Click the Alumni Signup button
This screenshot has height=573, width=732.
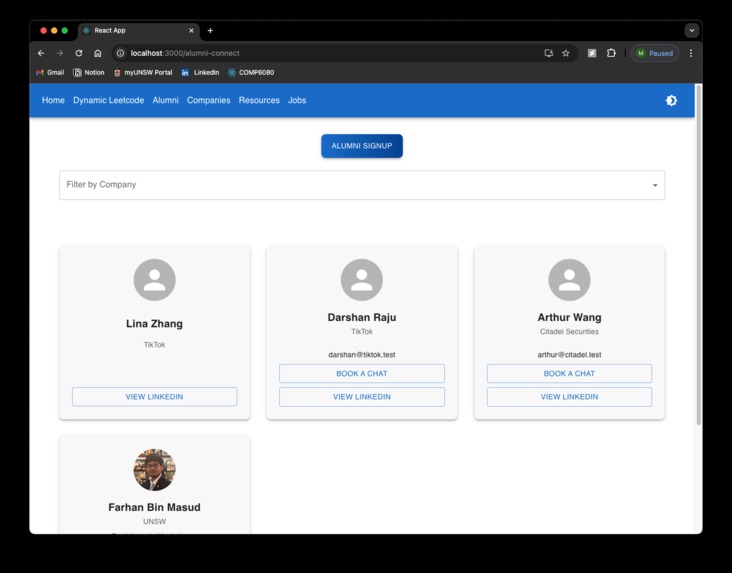tap(362, 146)
